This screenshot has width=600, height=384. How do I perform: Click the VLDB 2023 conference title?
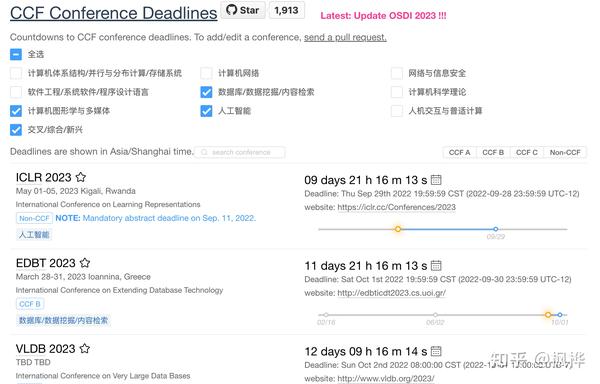click(x=46, y=348)
